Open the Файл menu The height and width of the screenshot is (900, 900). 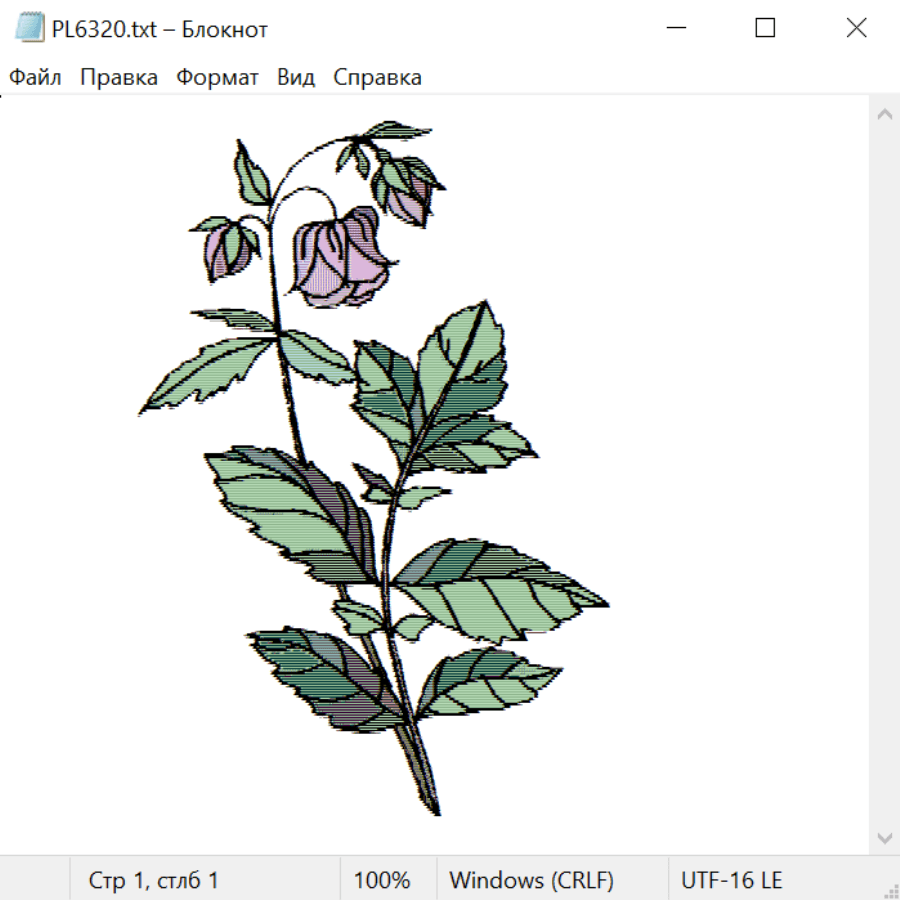pyautogui.click(x=35, y=77)
